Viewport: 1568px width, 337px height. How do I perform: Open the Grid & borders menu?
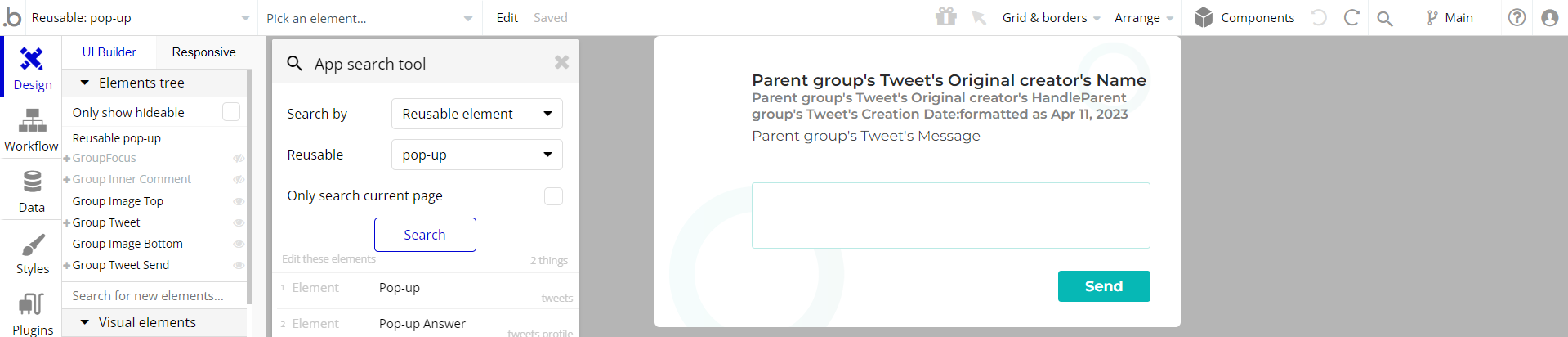[x=1051, y=18]
